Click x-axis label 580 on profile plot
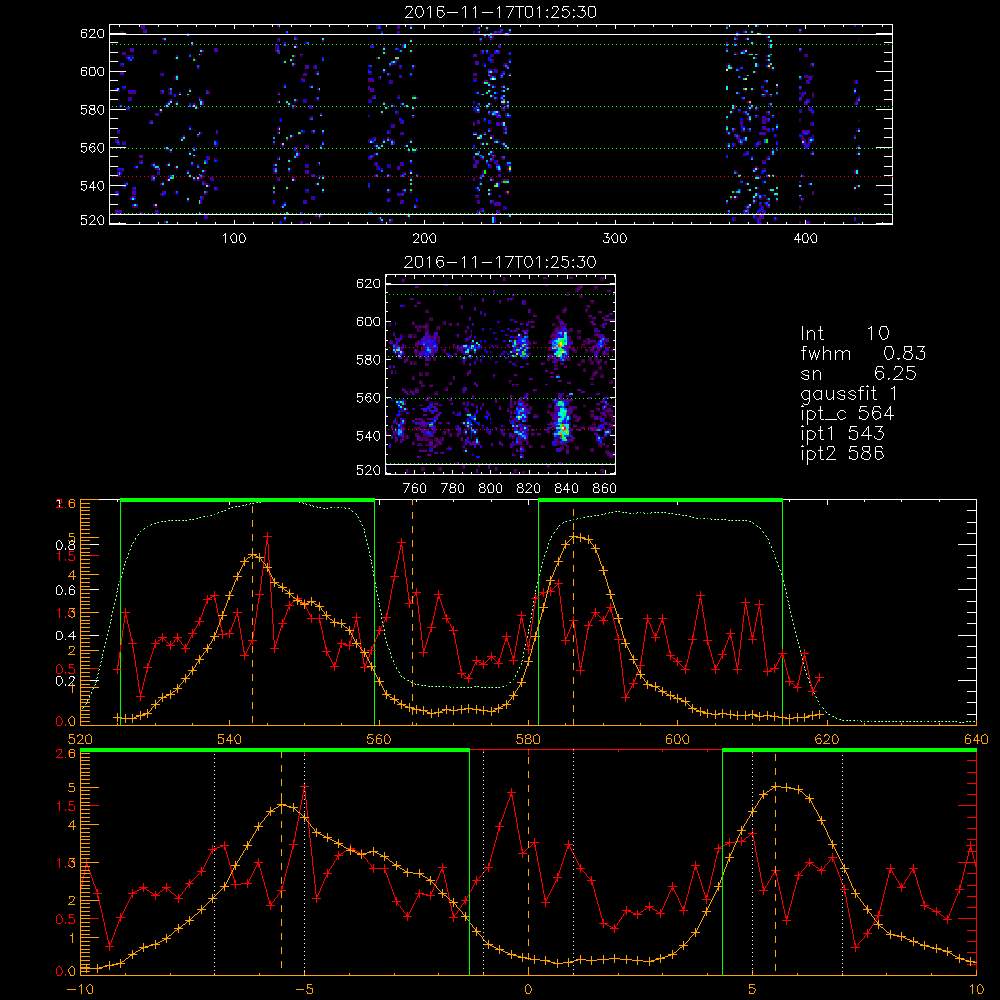Viewport: 1000px width, 1000px height. click(x=528, y=739)
